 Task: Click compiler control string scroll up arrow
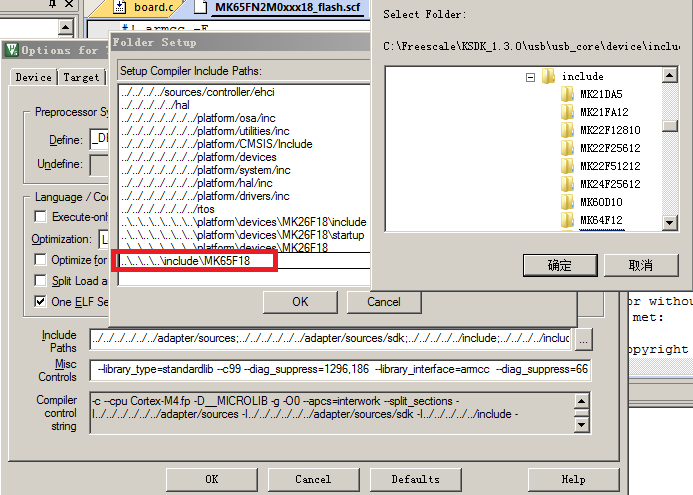click(x=582, y=401)
